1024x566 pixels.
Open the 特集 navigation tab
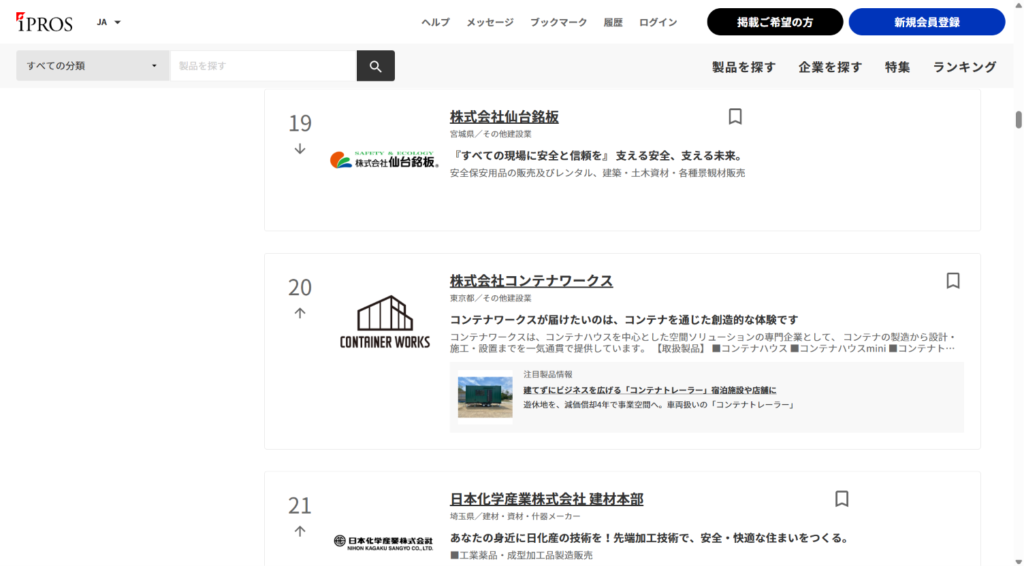(x=897, y=67)
